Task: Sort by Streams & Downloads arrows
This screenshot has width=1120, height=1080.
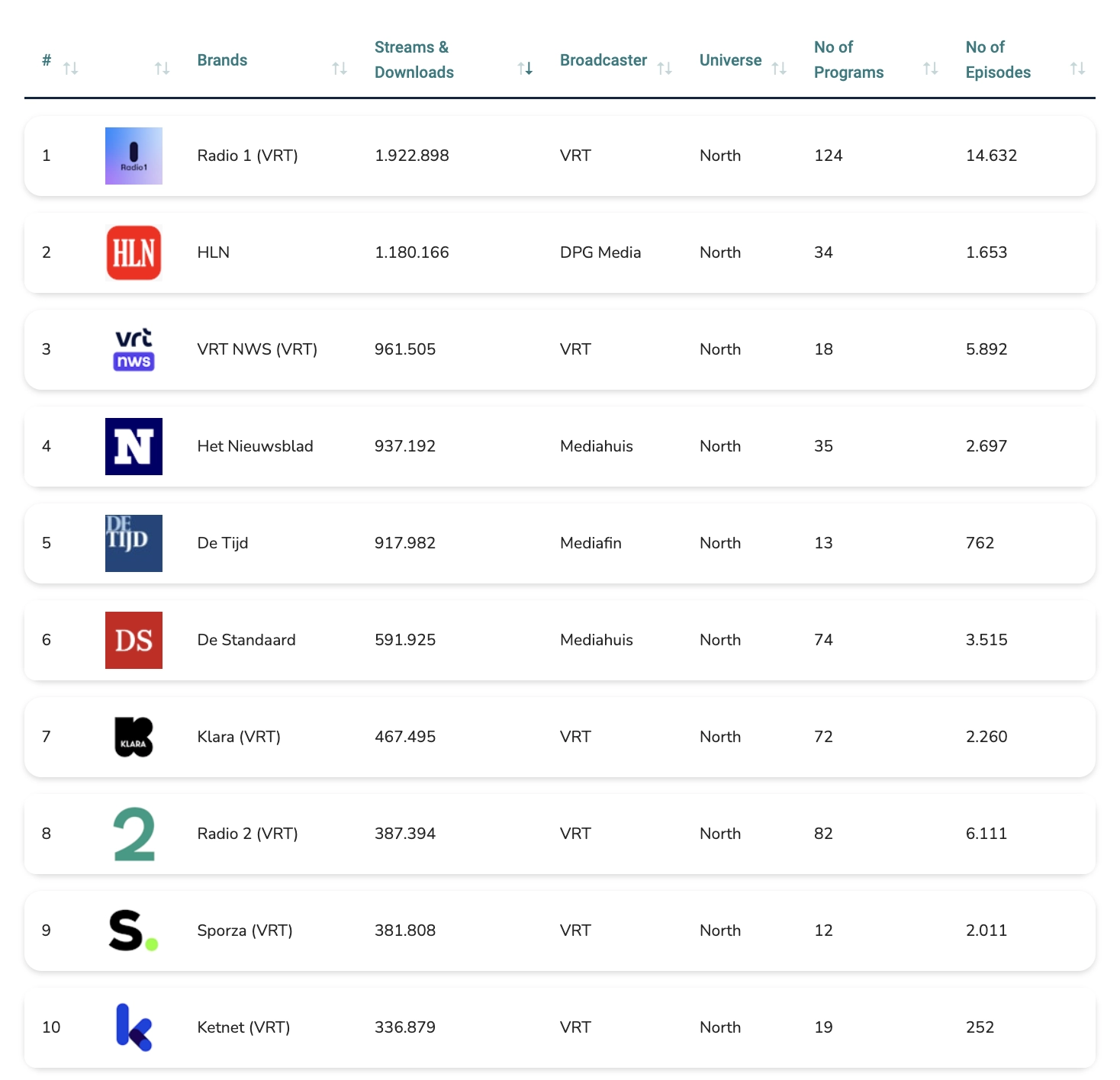Action: 525,69
